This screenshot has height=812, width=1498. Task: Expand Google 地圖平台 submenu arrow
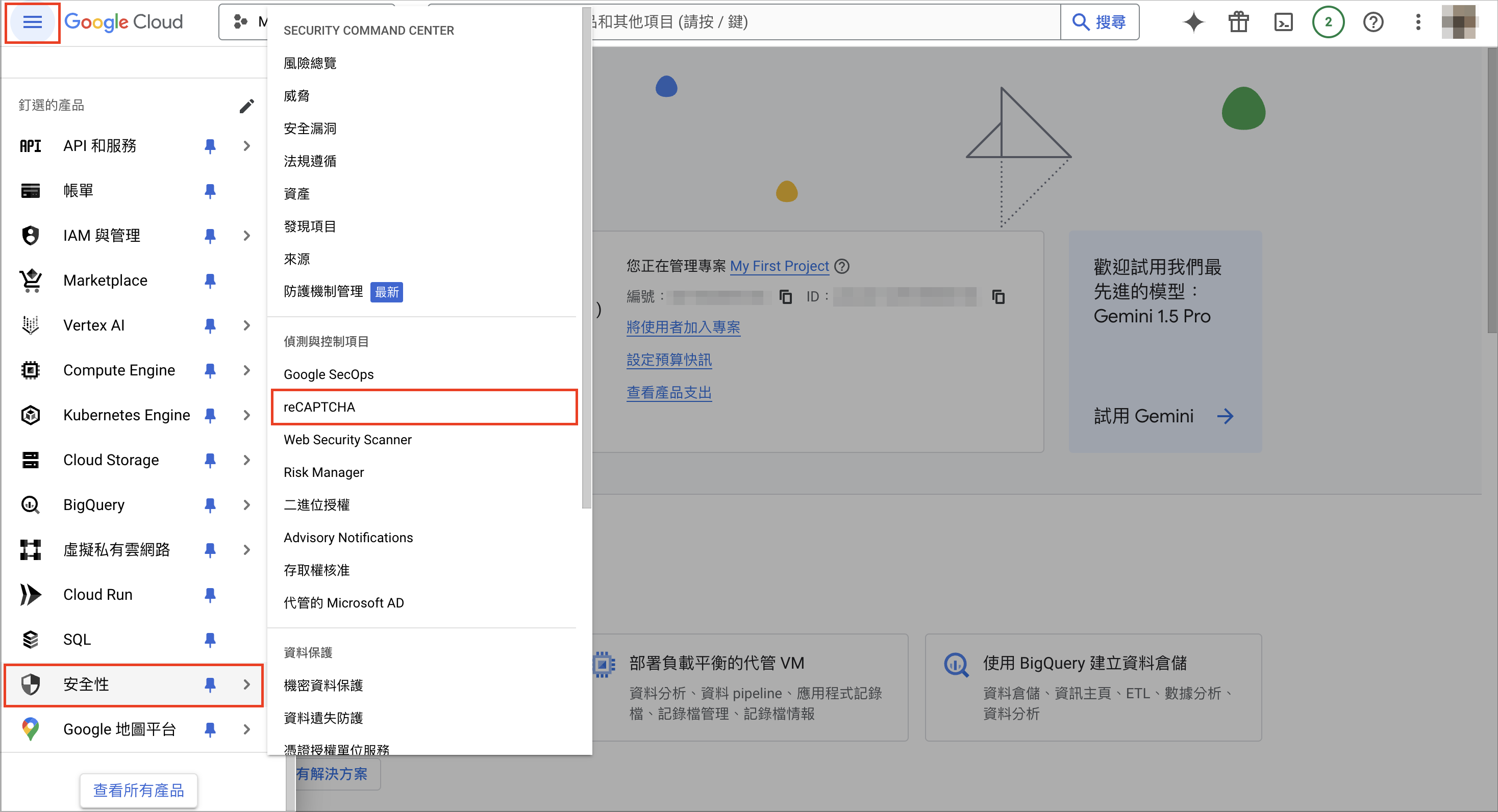click(x=246, y=729)
